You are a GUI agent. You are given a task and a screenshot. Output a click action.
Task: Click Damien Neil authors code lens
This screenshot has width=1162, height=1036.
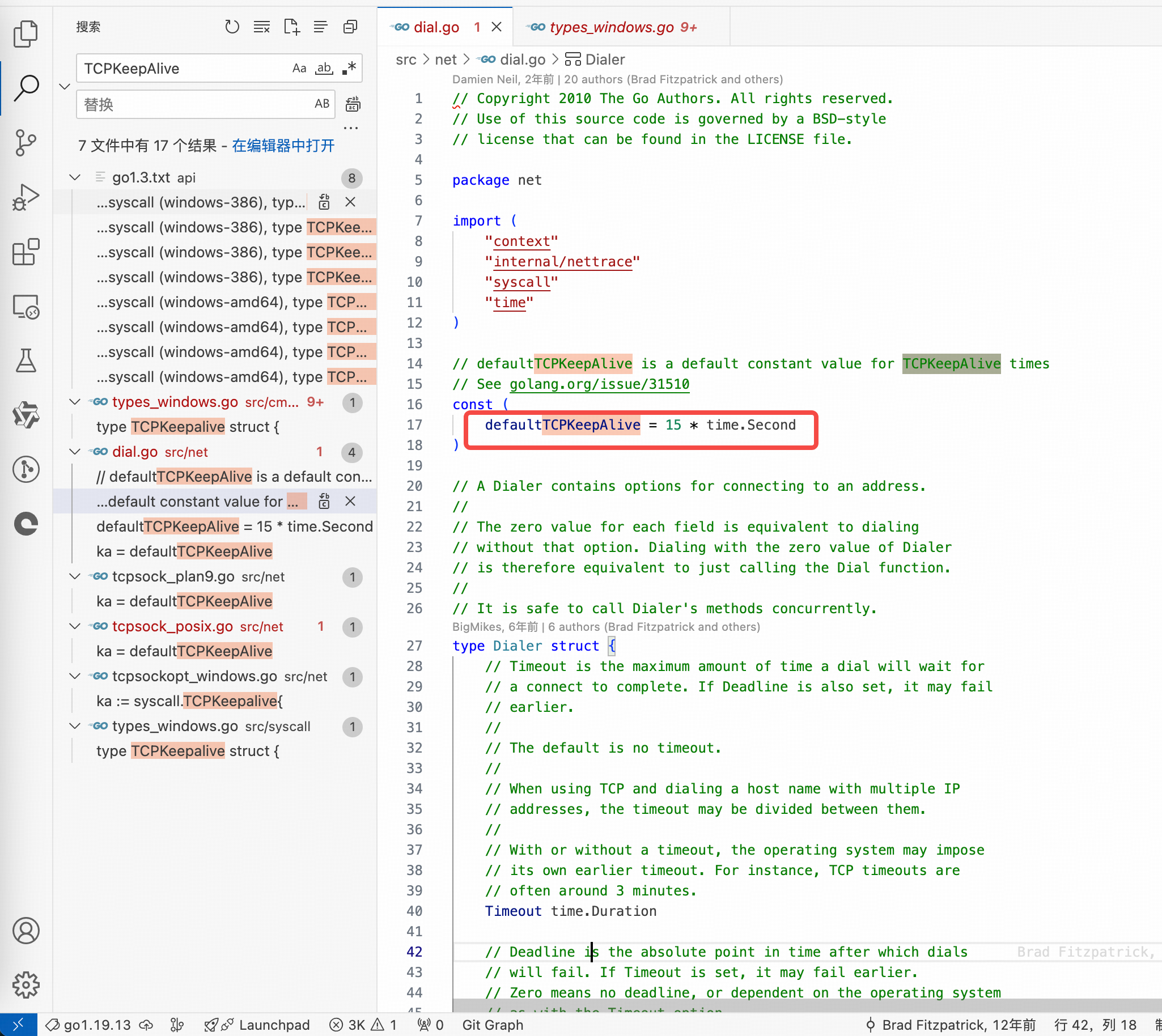click(617, 79)
